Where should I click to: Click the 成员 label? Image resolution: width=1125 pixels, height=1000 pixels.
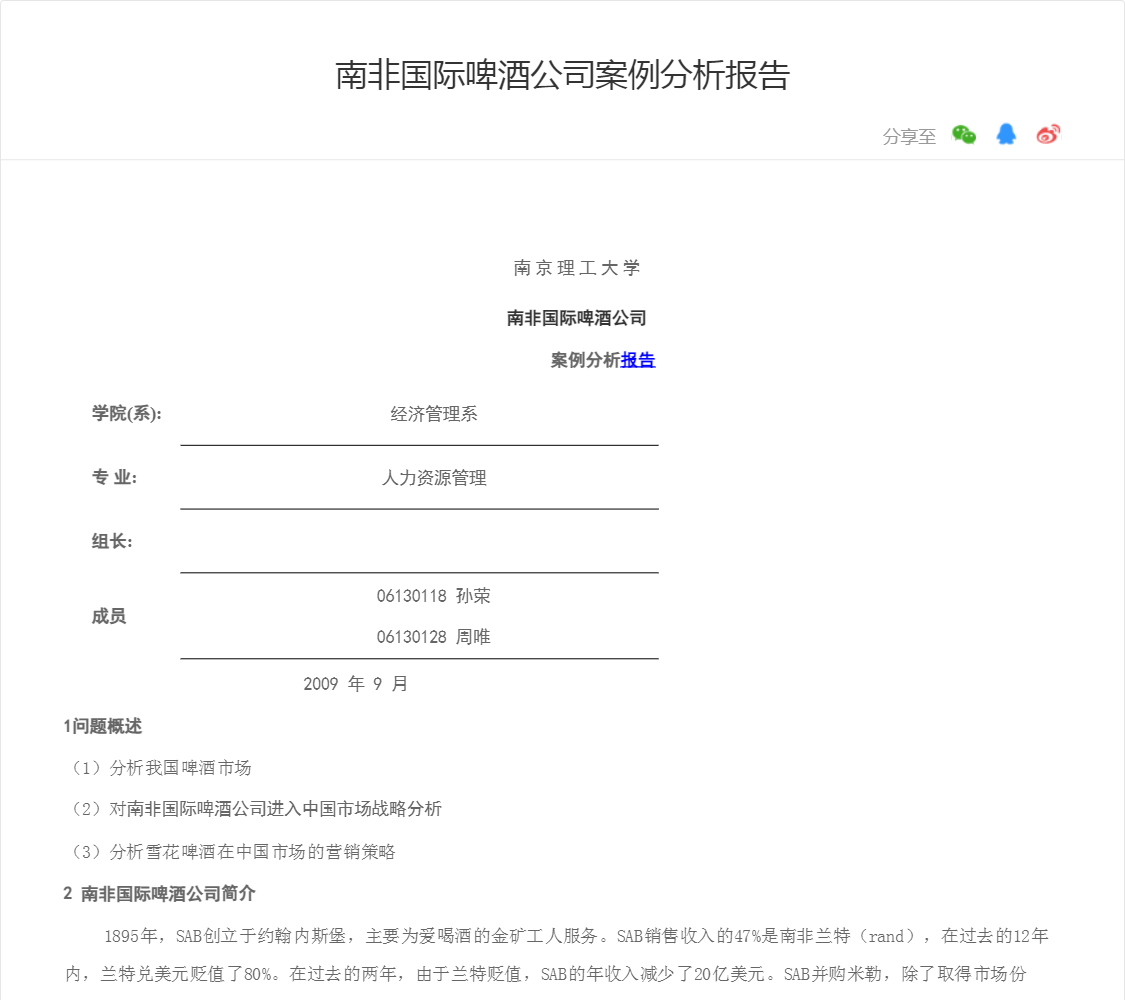(x=108, y=616)
